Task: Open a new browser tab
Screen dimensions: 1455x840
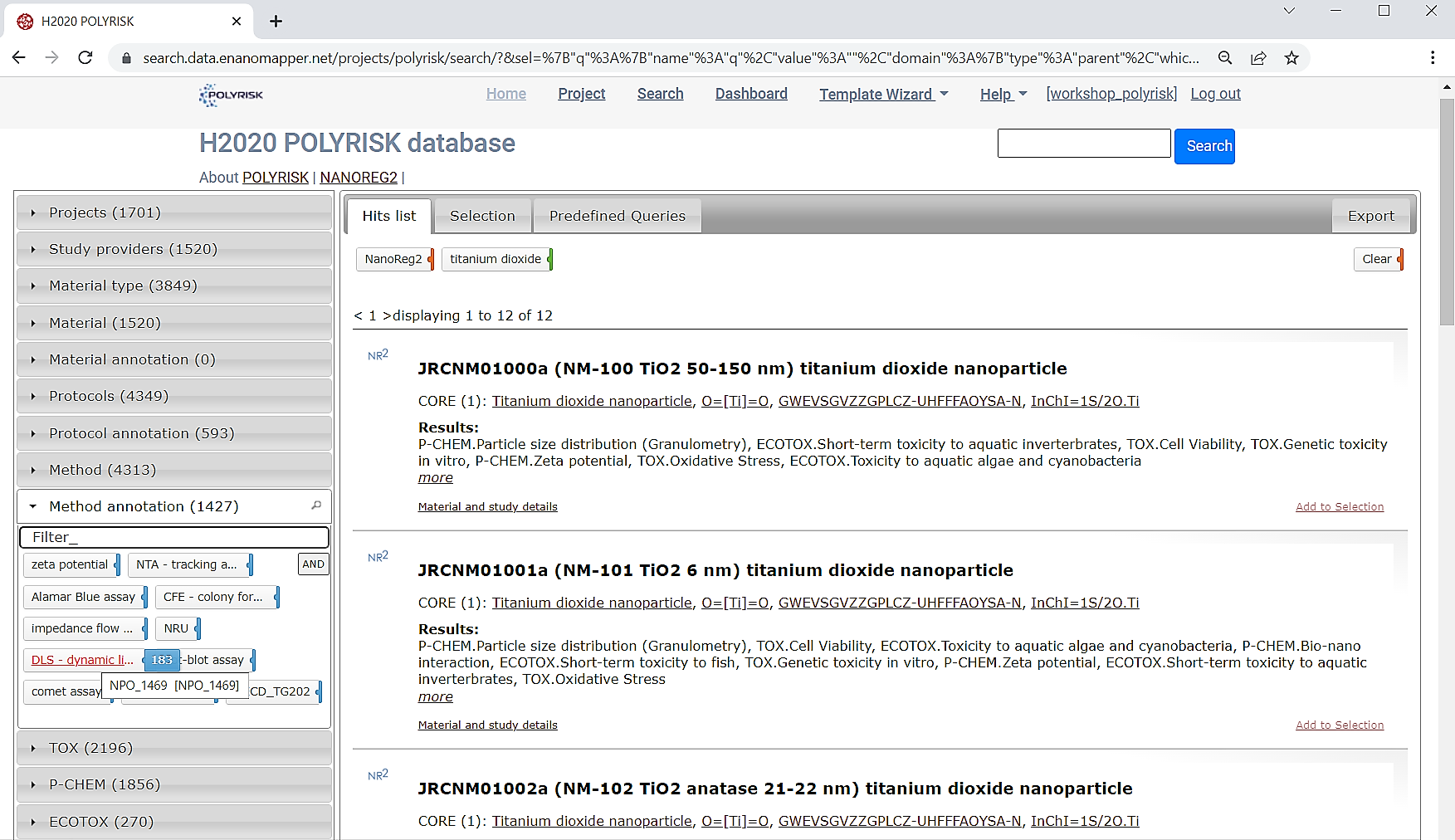Action: tap(276, 22)
